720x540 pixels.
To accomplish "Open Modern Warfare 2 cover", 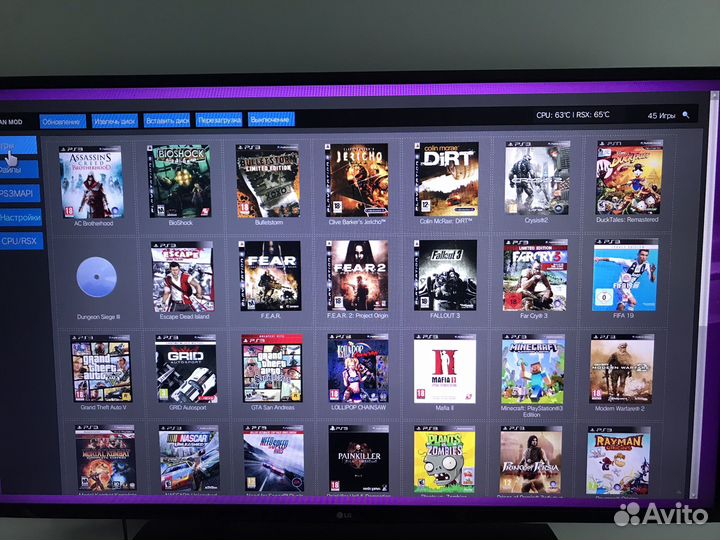I will point(621,369).
